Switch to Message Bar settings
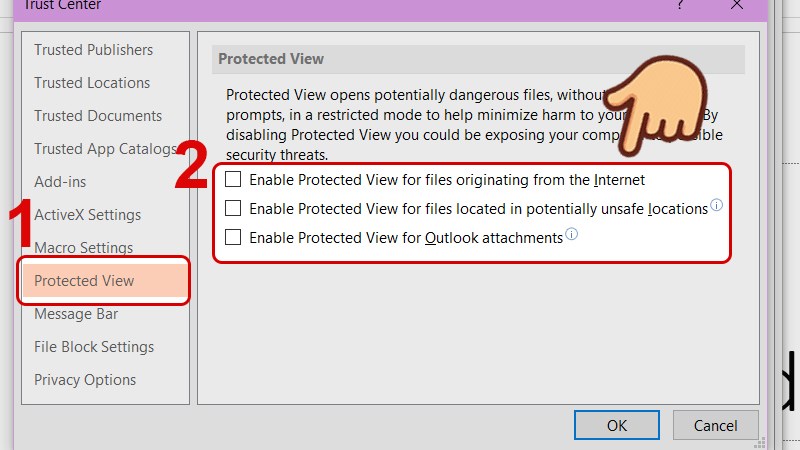 (x=76, y=314)
